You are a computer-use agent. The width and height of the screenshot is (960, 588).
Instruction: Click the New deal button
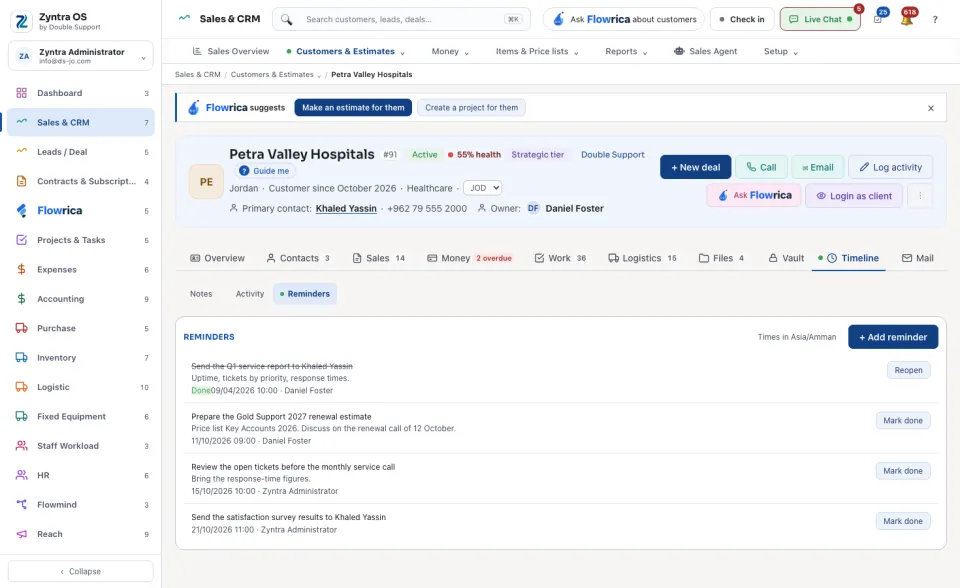pyautogui.click(x=696, y=167)
